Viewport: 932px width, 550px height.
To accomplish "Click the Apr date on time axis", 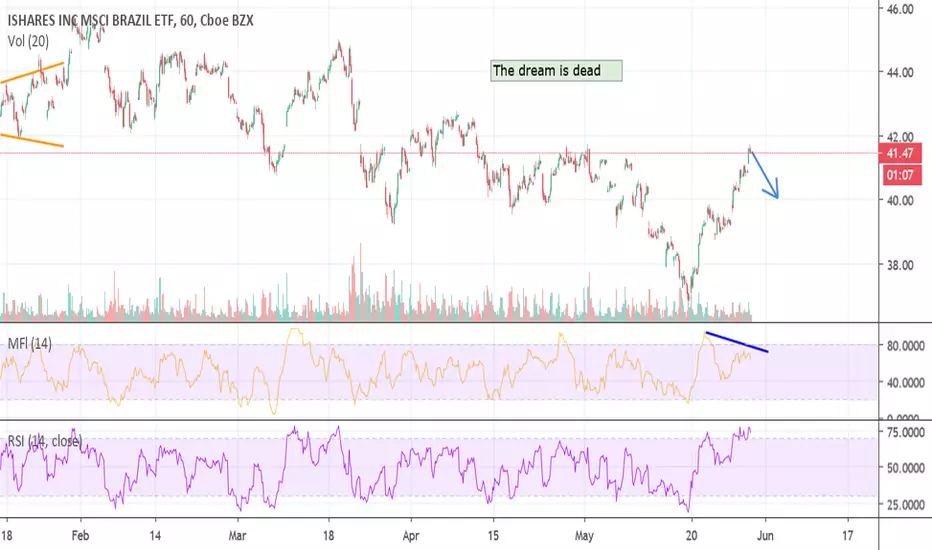I will pyautogui.click(x=411, y=536).
